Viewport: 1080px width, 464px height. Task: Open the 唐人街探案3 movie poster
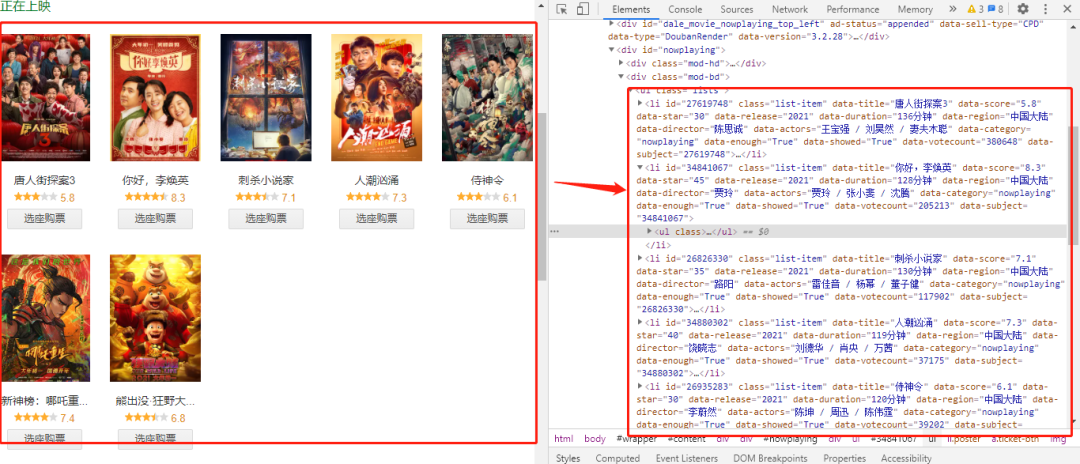click(45, 98)
